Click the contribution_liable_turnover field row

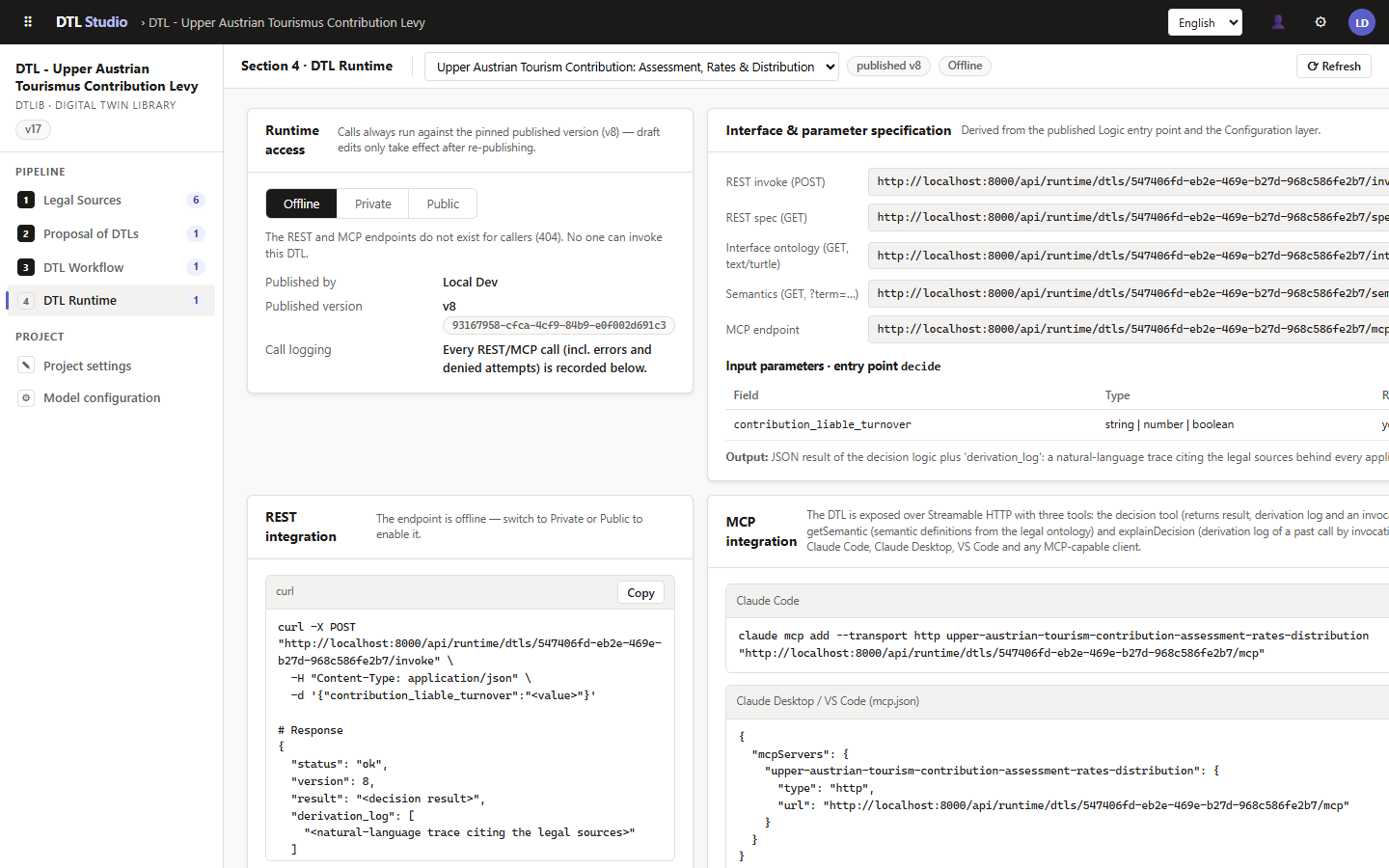[1057, 424]
